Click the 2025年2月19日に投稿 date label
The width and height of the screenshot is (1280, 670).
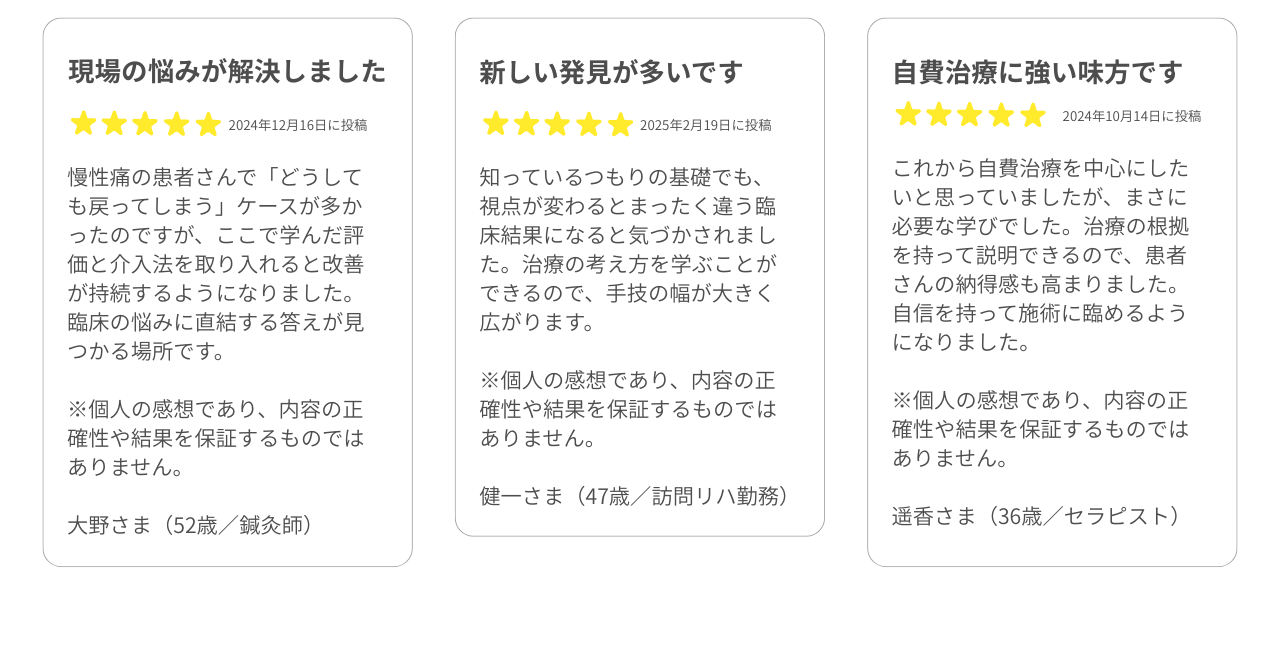[x=706, y=125]
